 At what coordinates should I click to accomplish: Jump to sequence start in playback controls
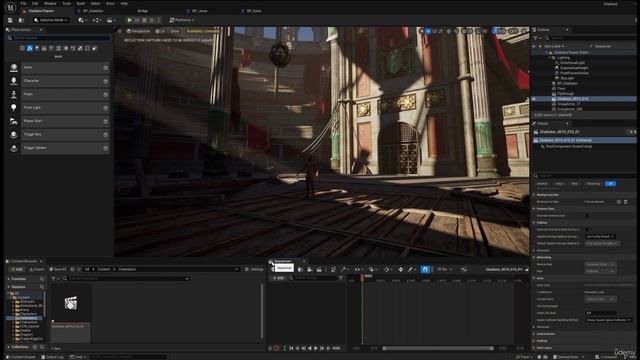(291, 348)
